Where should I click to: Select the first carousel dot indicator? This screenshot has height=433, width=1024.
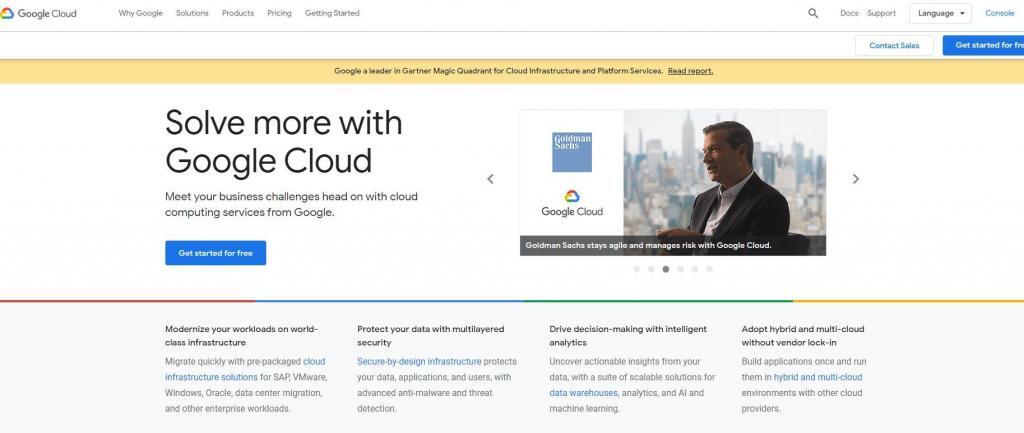pyautogui.click(x=636, y=269)
